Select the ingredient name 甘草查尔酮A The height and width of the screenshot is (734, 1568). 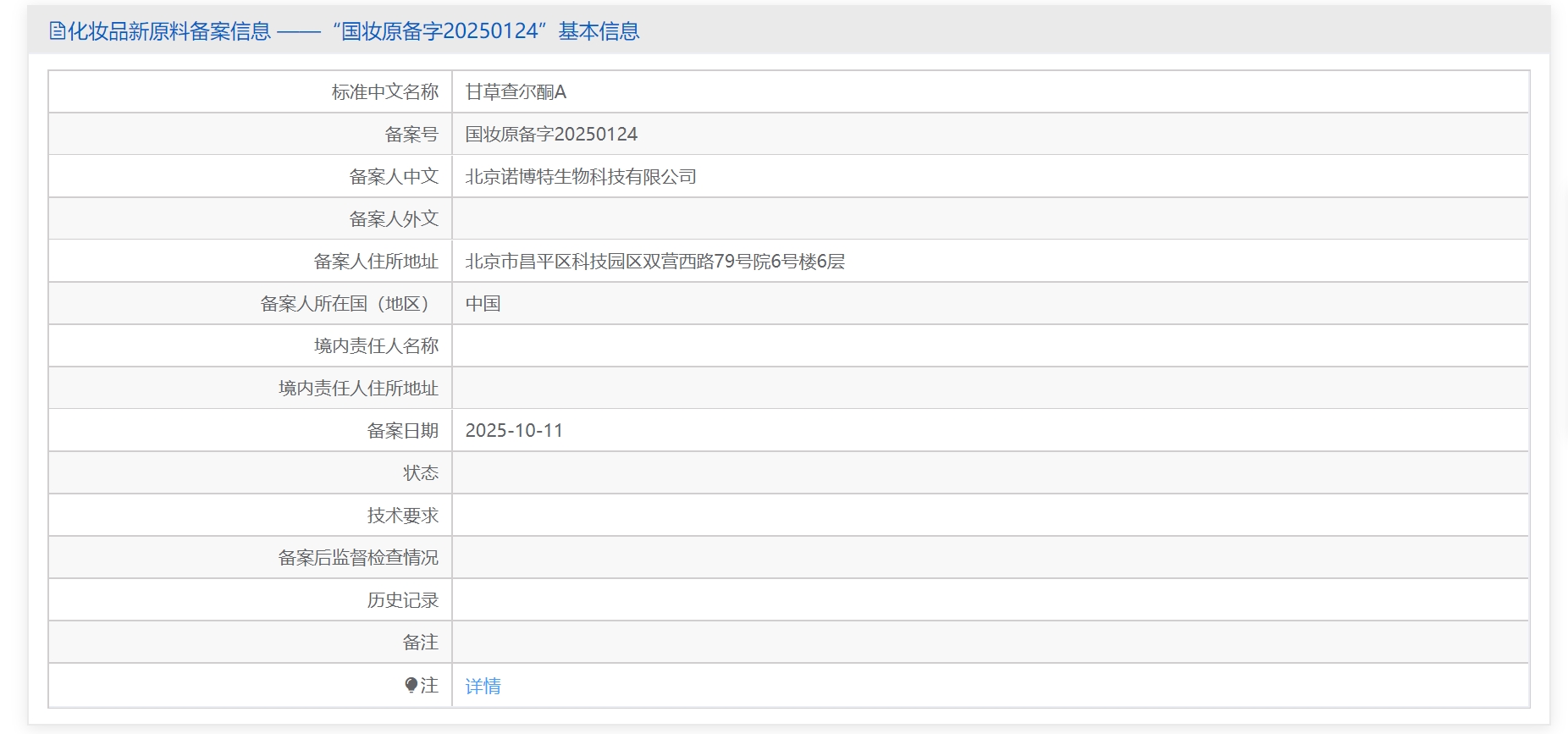click(516, 91)
